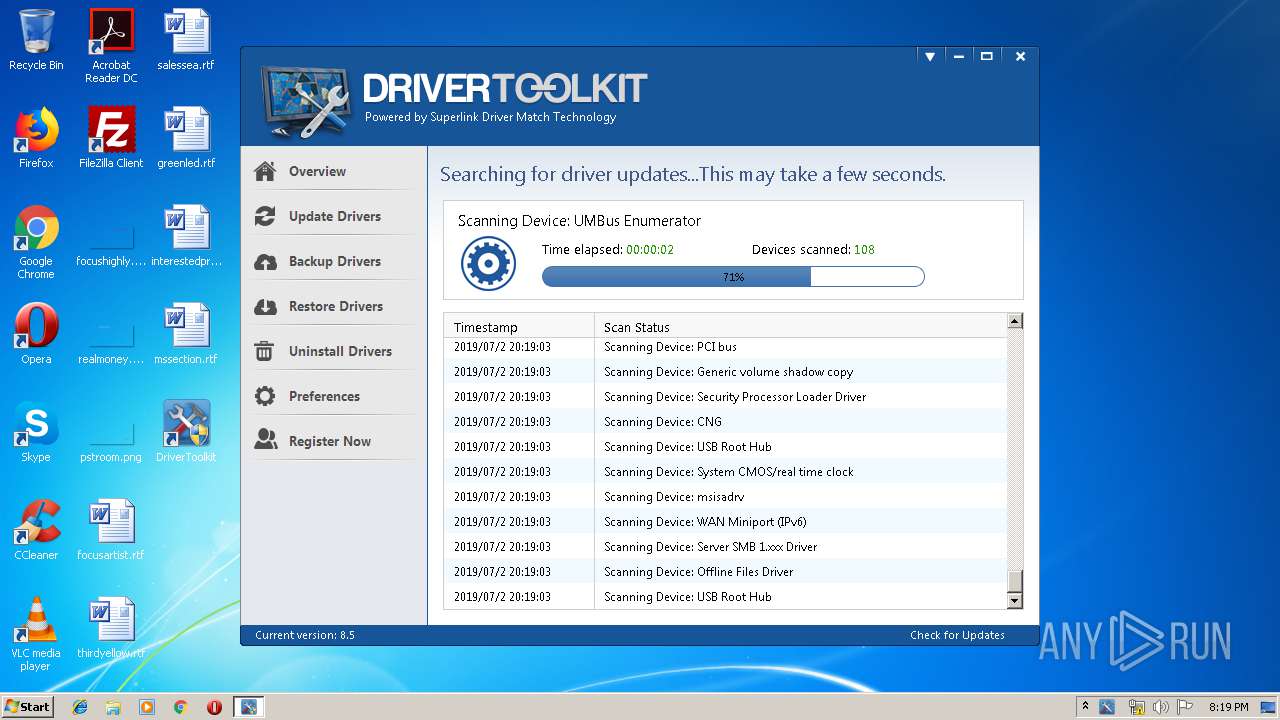Select the 'System CMOS/real time clock' row

725,472
